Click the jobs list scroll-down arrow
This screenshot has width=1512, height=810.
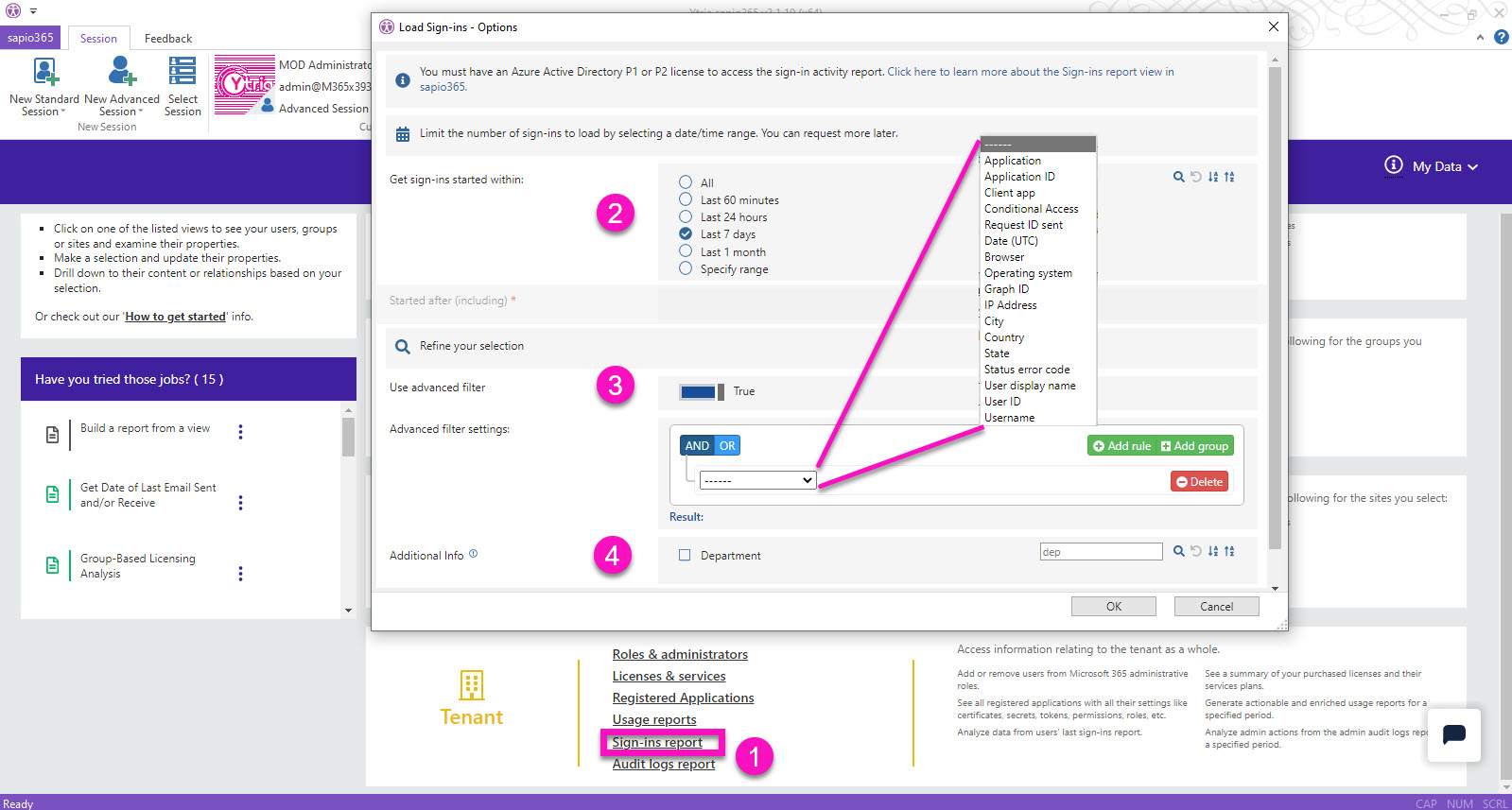[x=348, y=611]
